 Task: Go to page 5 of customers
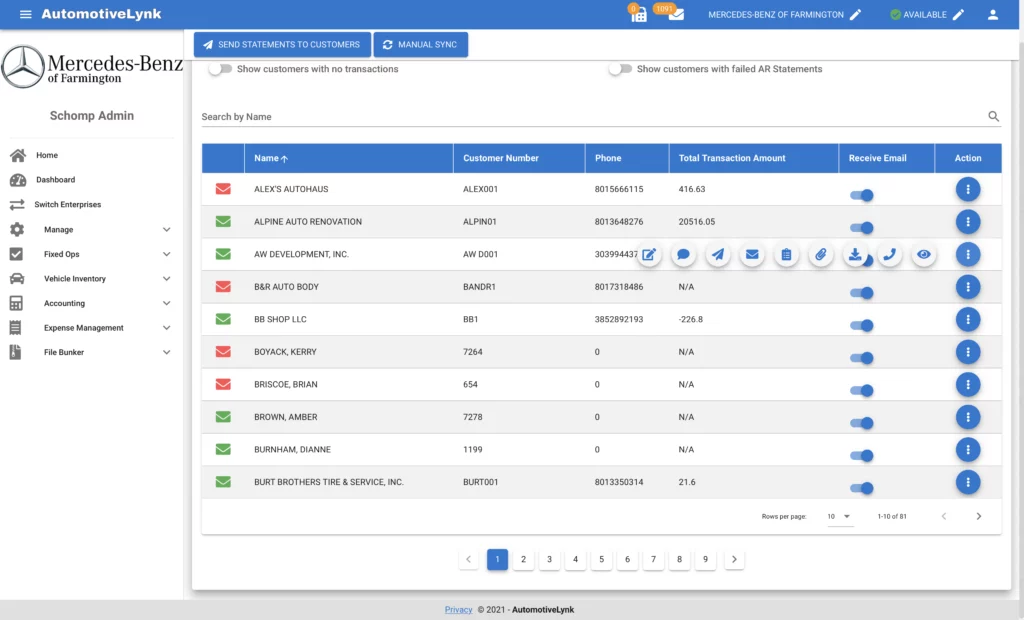point(601,559)
